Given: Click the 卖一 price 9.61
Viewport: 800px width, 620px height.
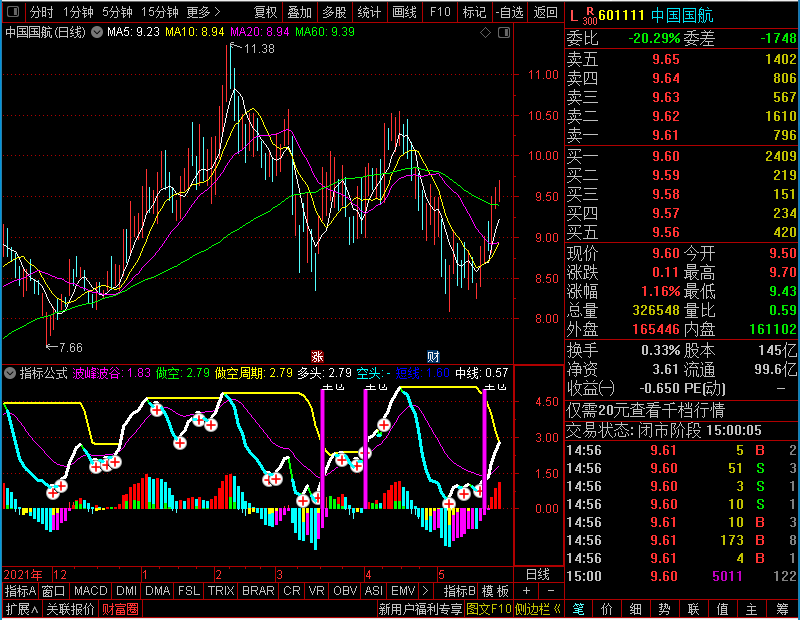Looking at the screenshot, I should (666, 135).
